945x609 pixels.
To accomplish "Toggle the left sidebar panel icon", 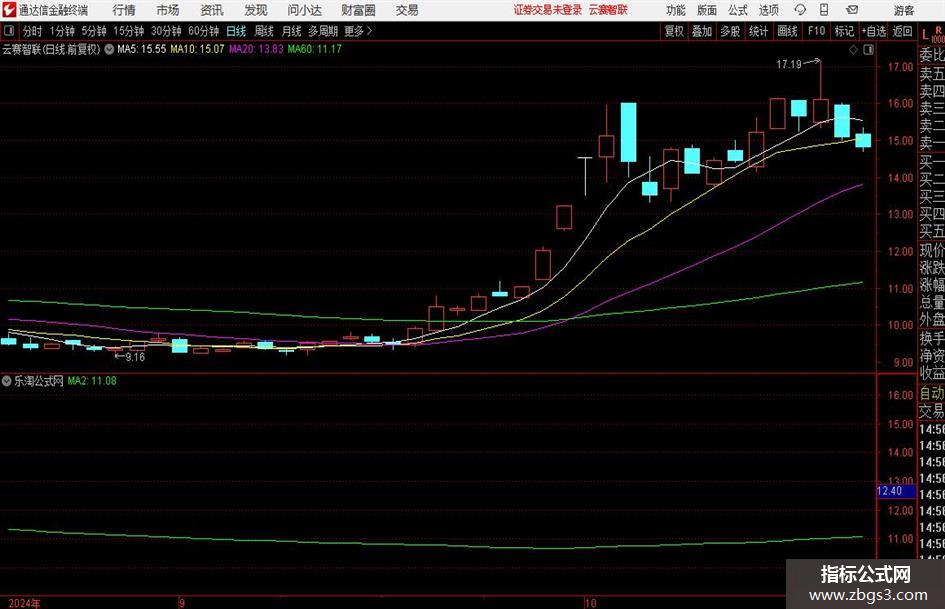I will click(x=9, y=31).
